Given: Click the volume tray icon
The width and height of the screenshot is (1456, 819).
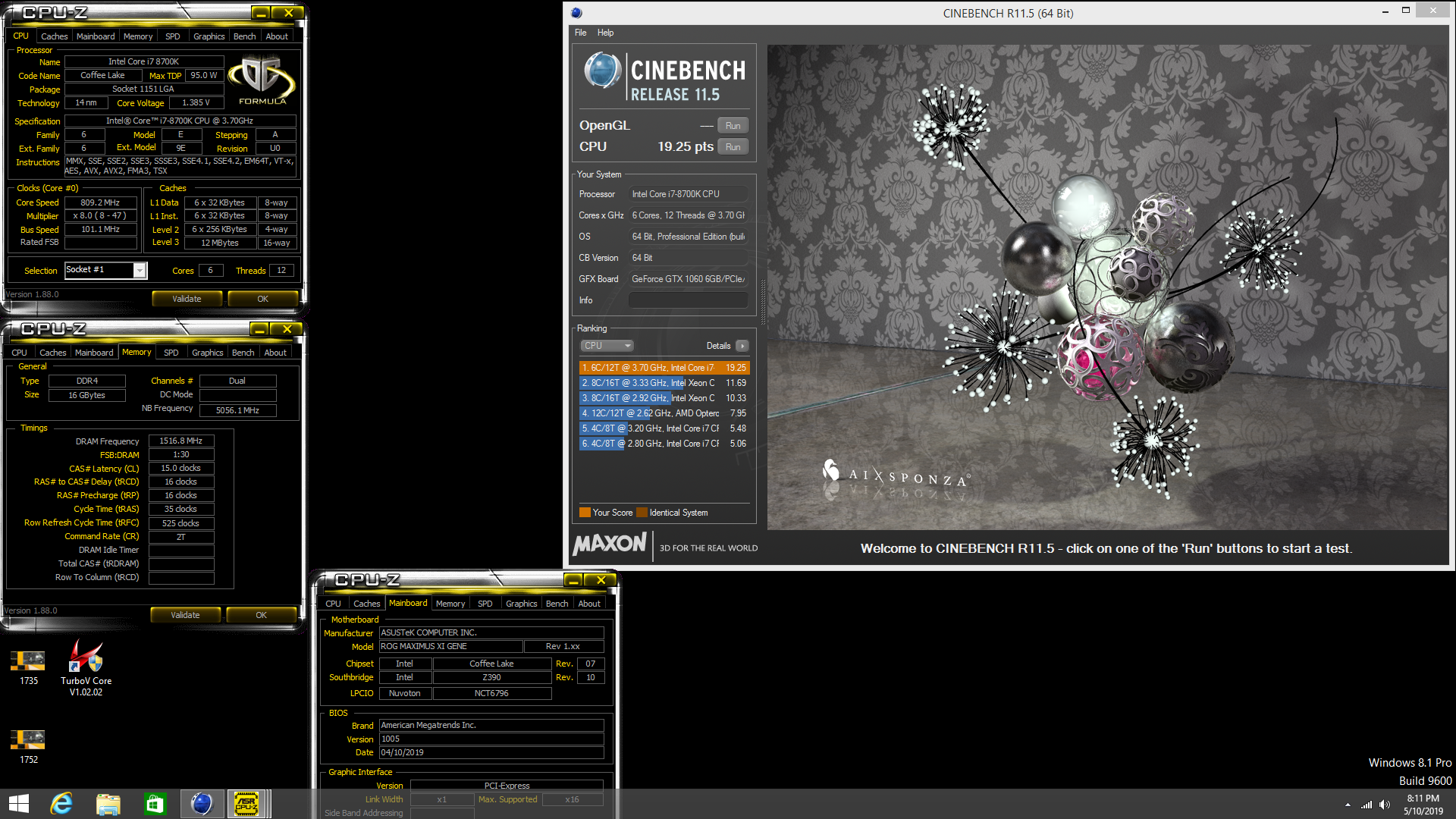Looking at the screenshot, I should pyautogui.click(x=1385, y=805).
